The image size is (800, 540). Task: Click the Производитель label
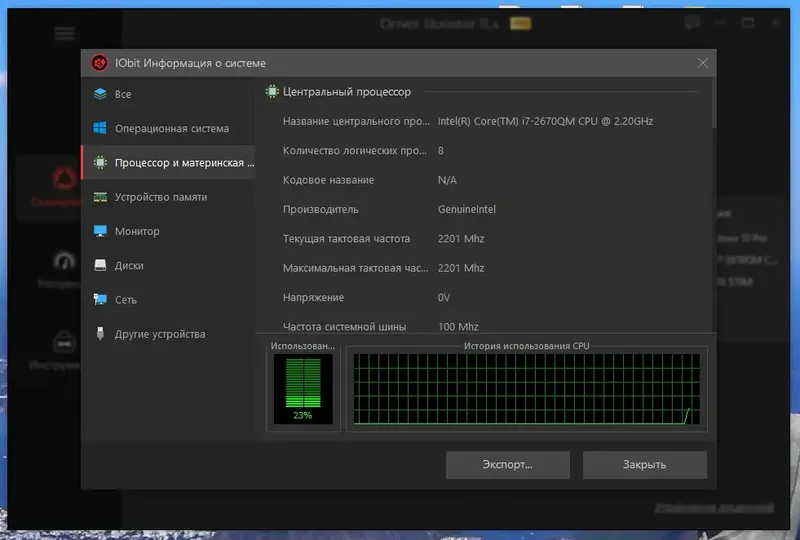[320, 209]
